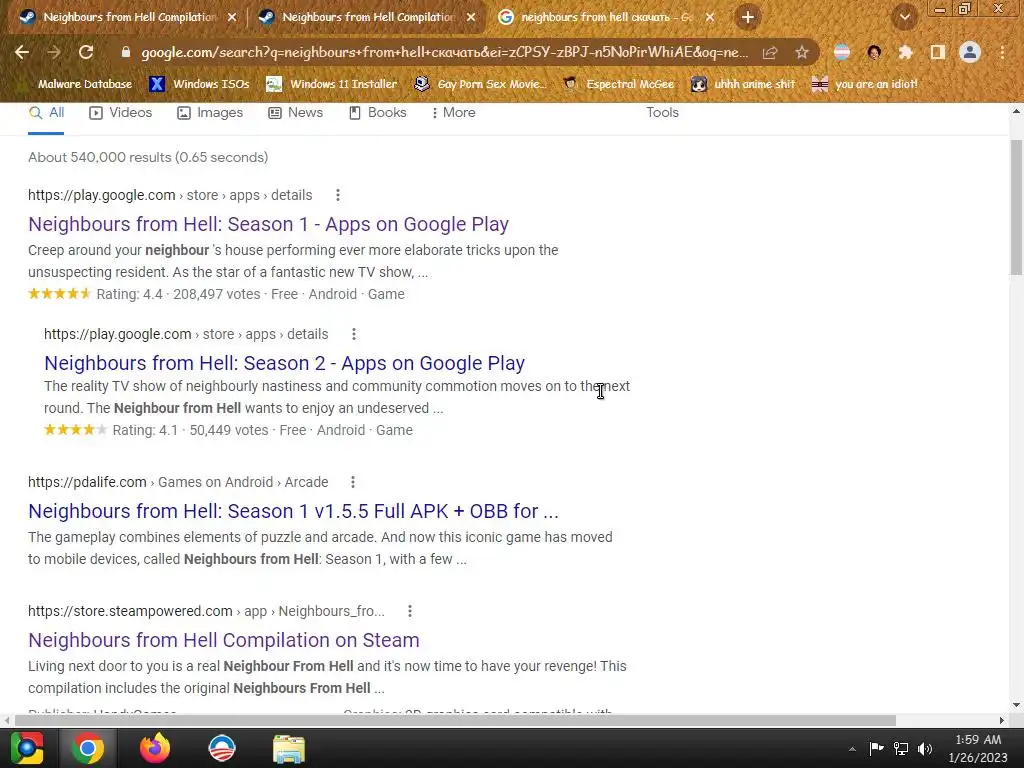Launch Firefox from the taskbar
This screenshot has height=768, width=1024.
[155, 748]
